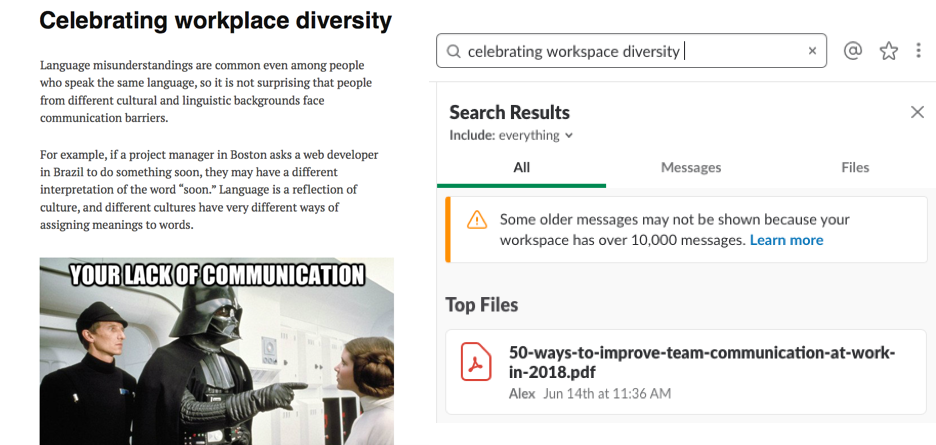Expand the Include: everything dropdown

click(511, 136)
